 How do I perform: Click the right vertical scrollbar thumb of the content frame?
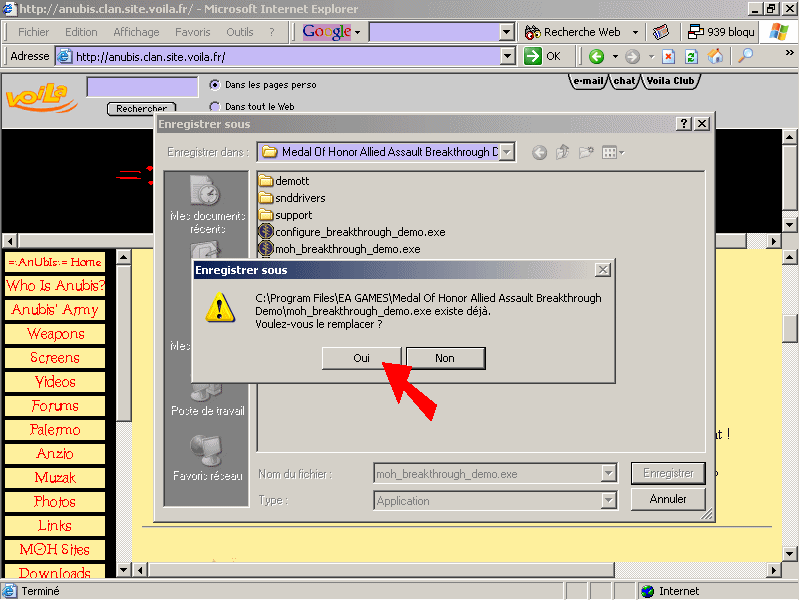(x=789, y=329)
